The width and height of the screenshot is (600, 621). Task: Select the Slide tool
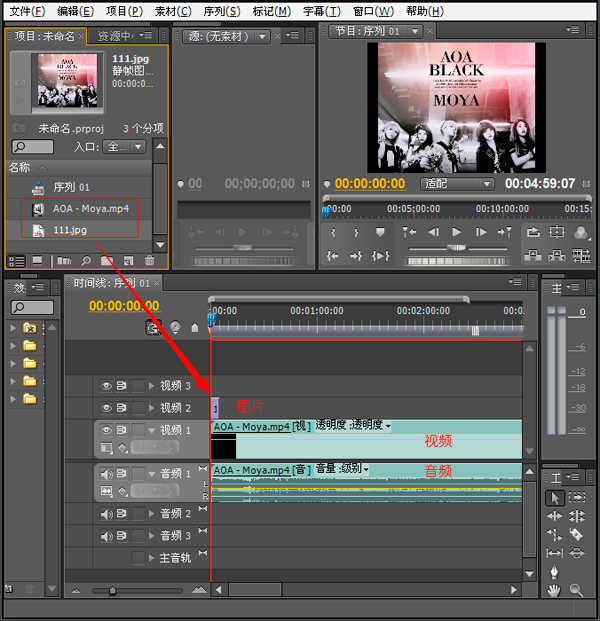[x=577, y=553]
